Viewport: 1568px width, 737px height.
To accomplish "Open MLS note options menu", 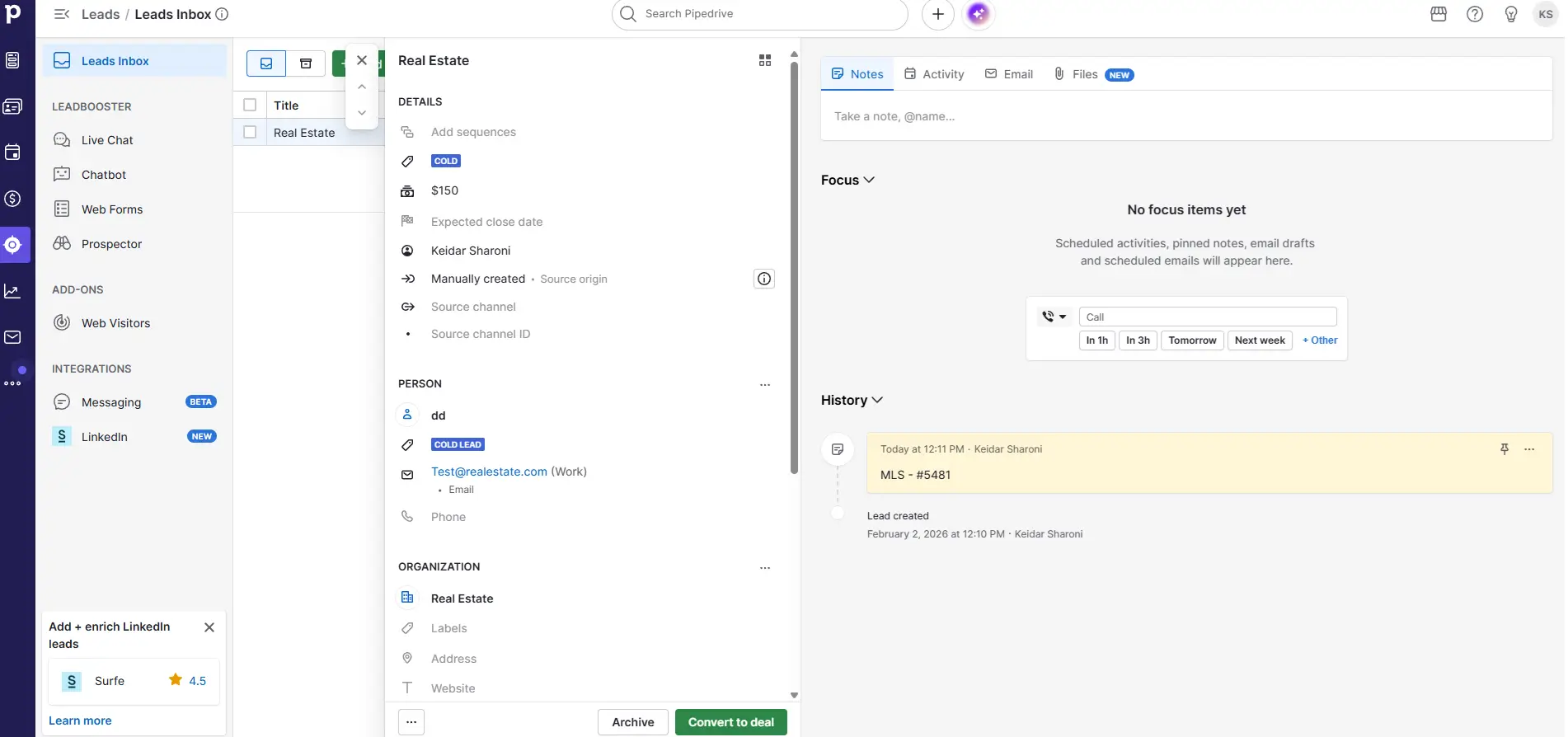I will (x=1529, y=449).
